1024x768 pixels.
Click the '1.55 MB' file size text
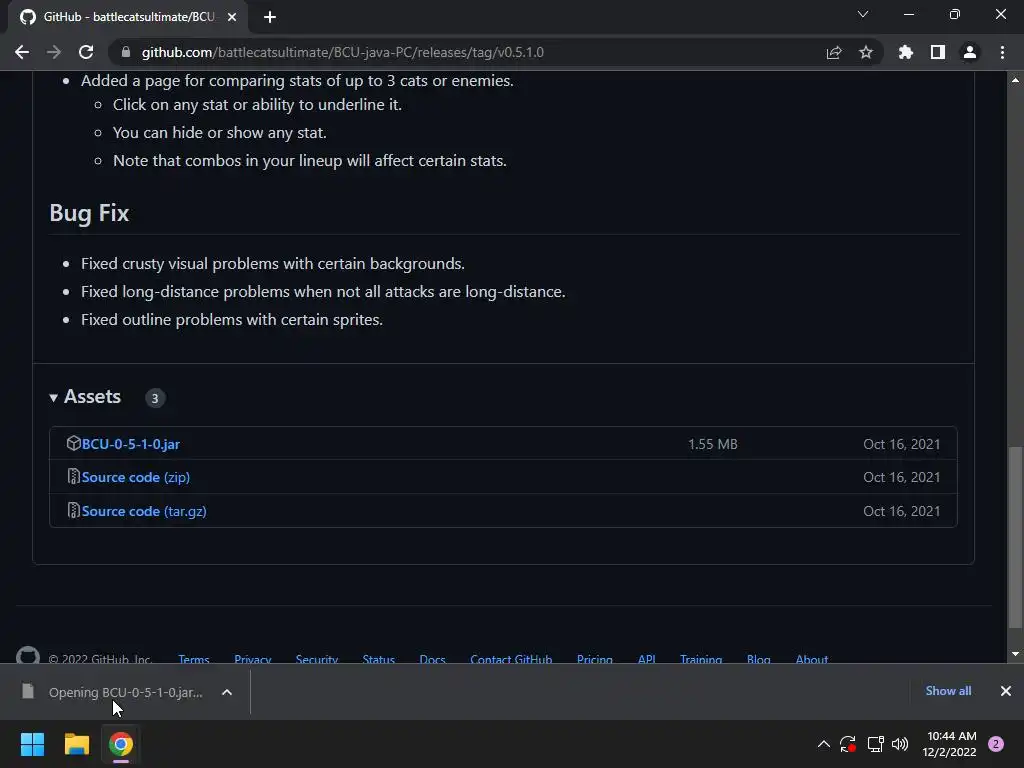click(712, 444)
